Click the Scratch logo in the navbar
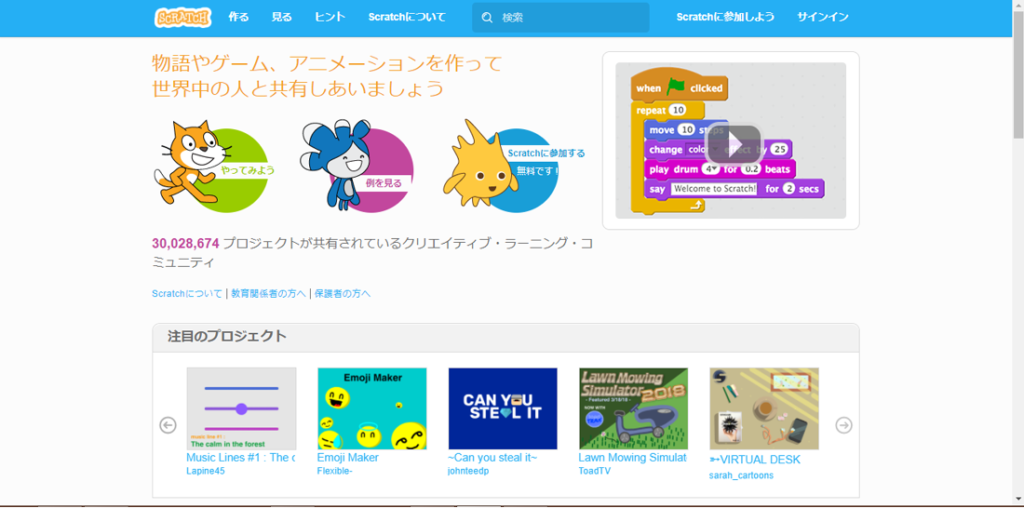The height and width of the screenshot is (508, 1024). 183,17
